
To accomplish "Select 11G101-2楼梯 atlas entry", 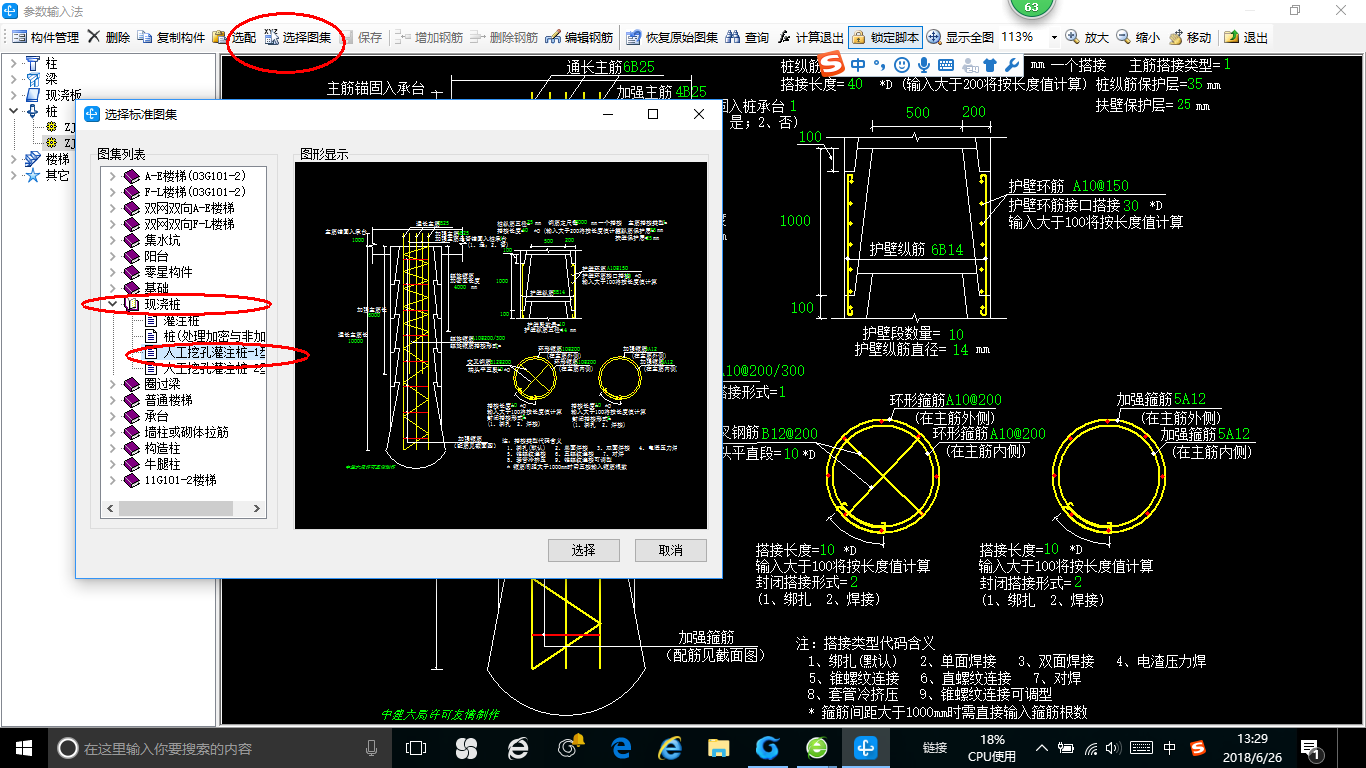I will 180,480.
